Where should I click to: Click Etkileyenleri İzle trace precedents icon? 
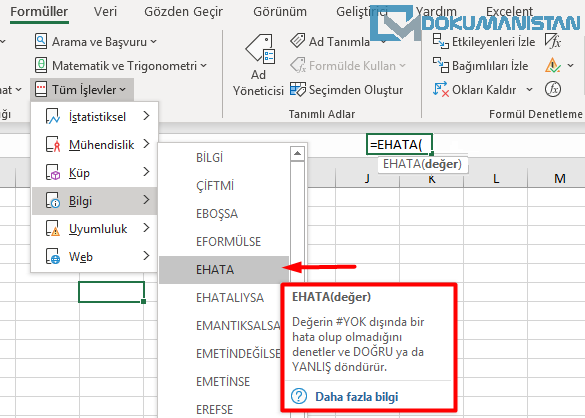click(441, 41)
